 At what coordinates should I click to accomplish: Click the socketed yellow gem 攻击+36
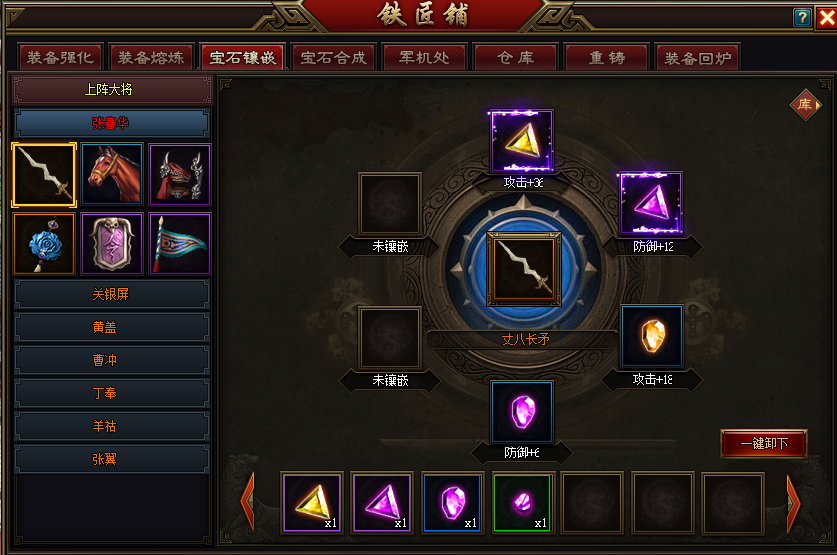tap(522, 141)
